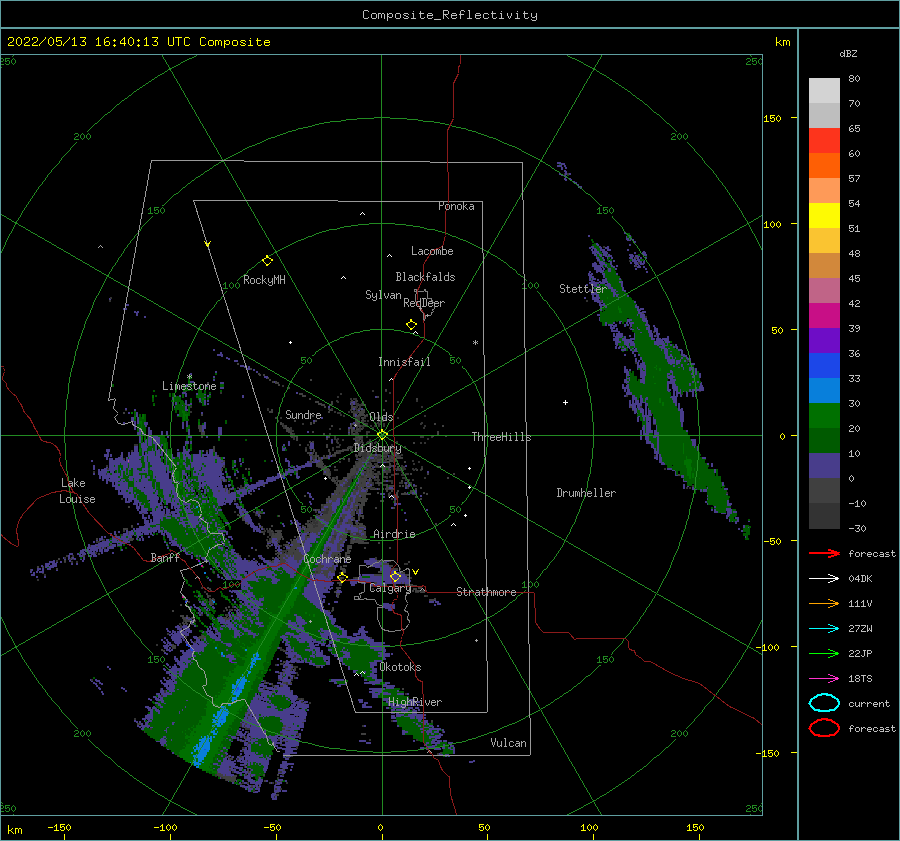Click the Calgary city label
The image size is (900, 841).
click(390, 588)
